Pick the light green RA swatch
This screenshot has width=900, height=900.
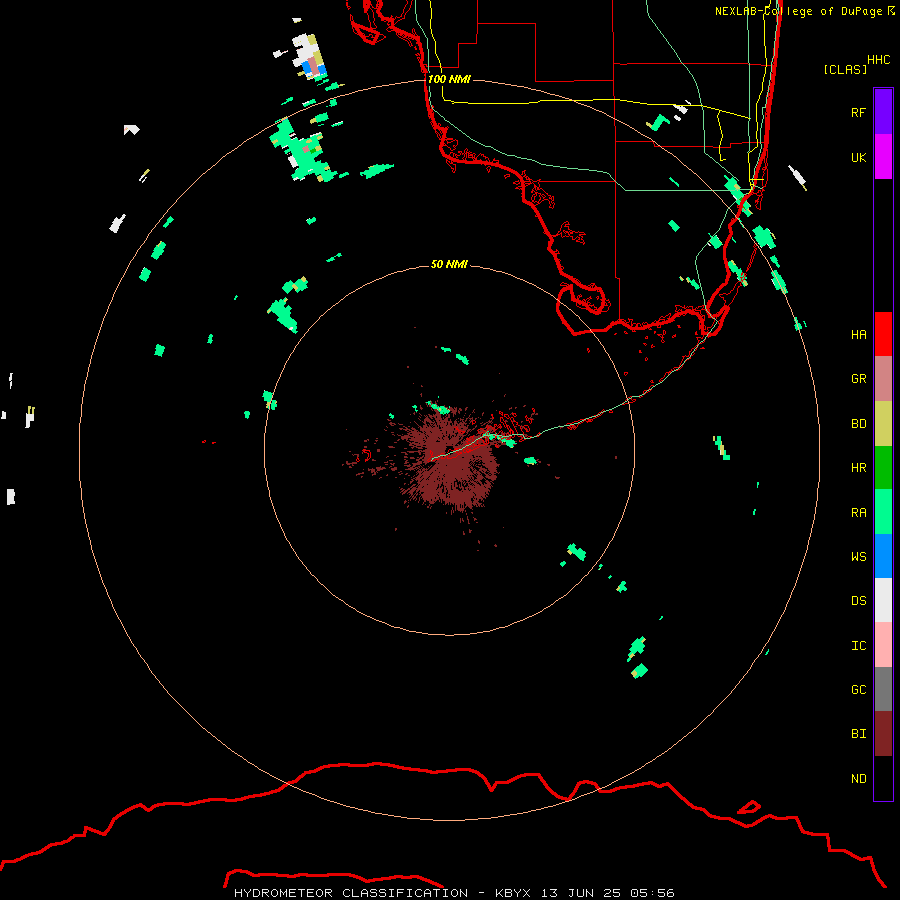click(x=883, y=512)
